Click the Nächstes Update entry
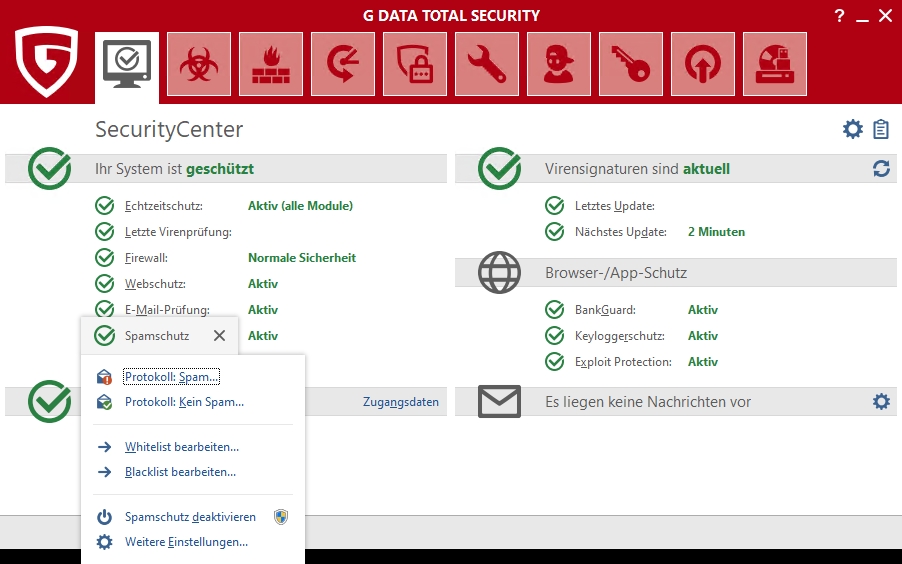This screenshot has width=902, height=564. tap(621, 232)
